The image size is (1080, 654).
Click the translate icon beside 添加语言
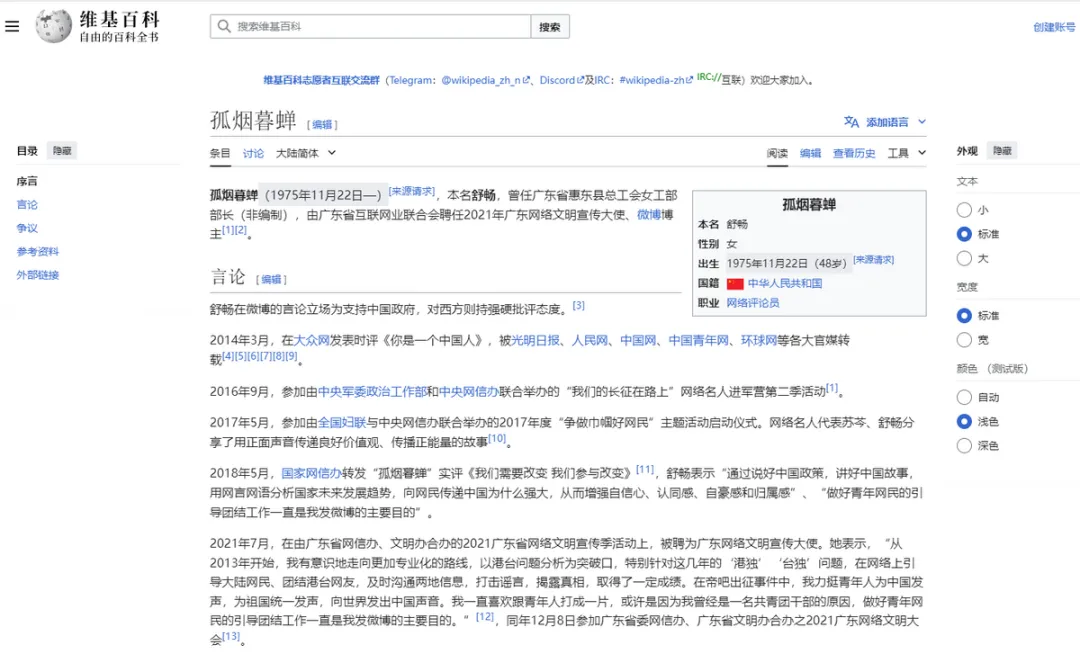coord(851,122)
